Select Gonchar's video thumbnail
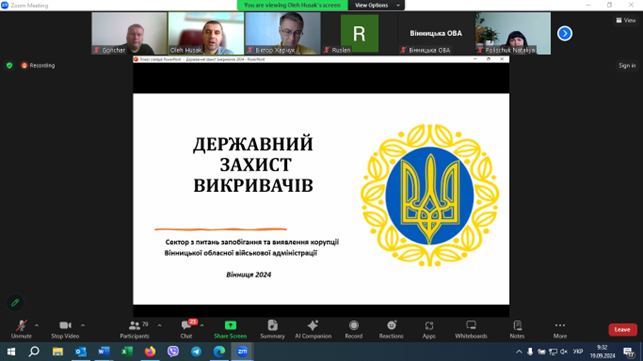The image size is (643, 361). [129, 33]
